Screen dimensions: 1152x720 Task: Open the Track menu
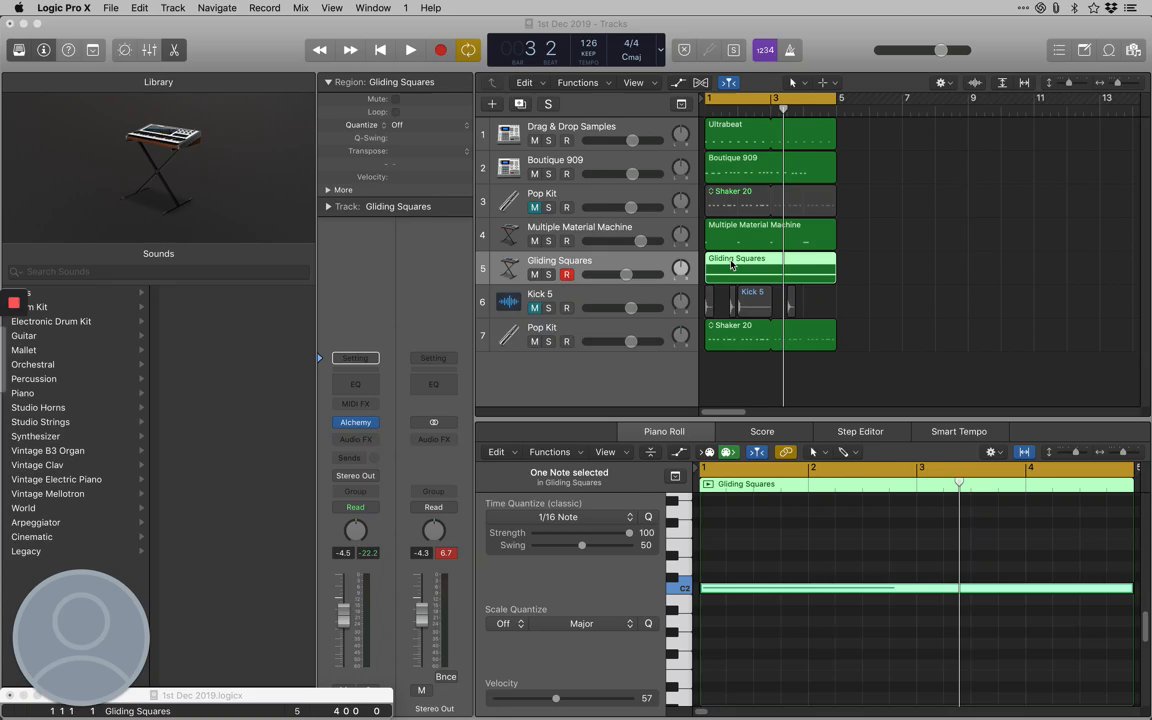[x=173, y=8]
